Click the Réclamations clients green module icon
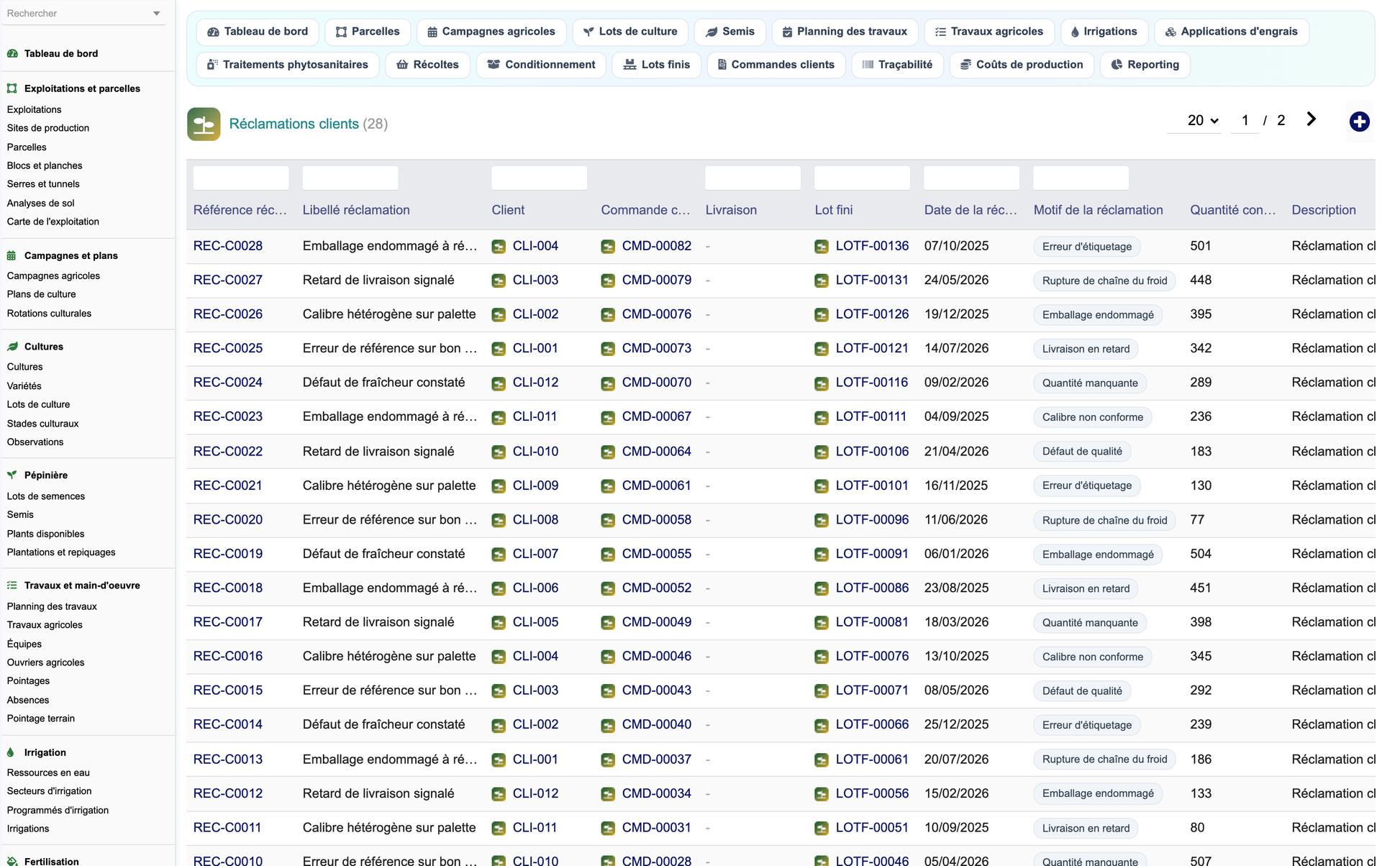This screenshot has height=866, width=1400. click(204, 124)
